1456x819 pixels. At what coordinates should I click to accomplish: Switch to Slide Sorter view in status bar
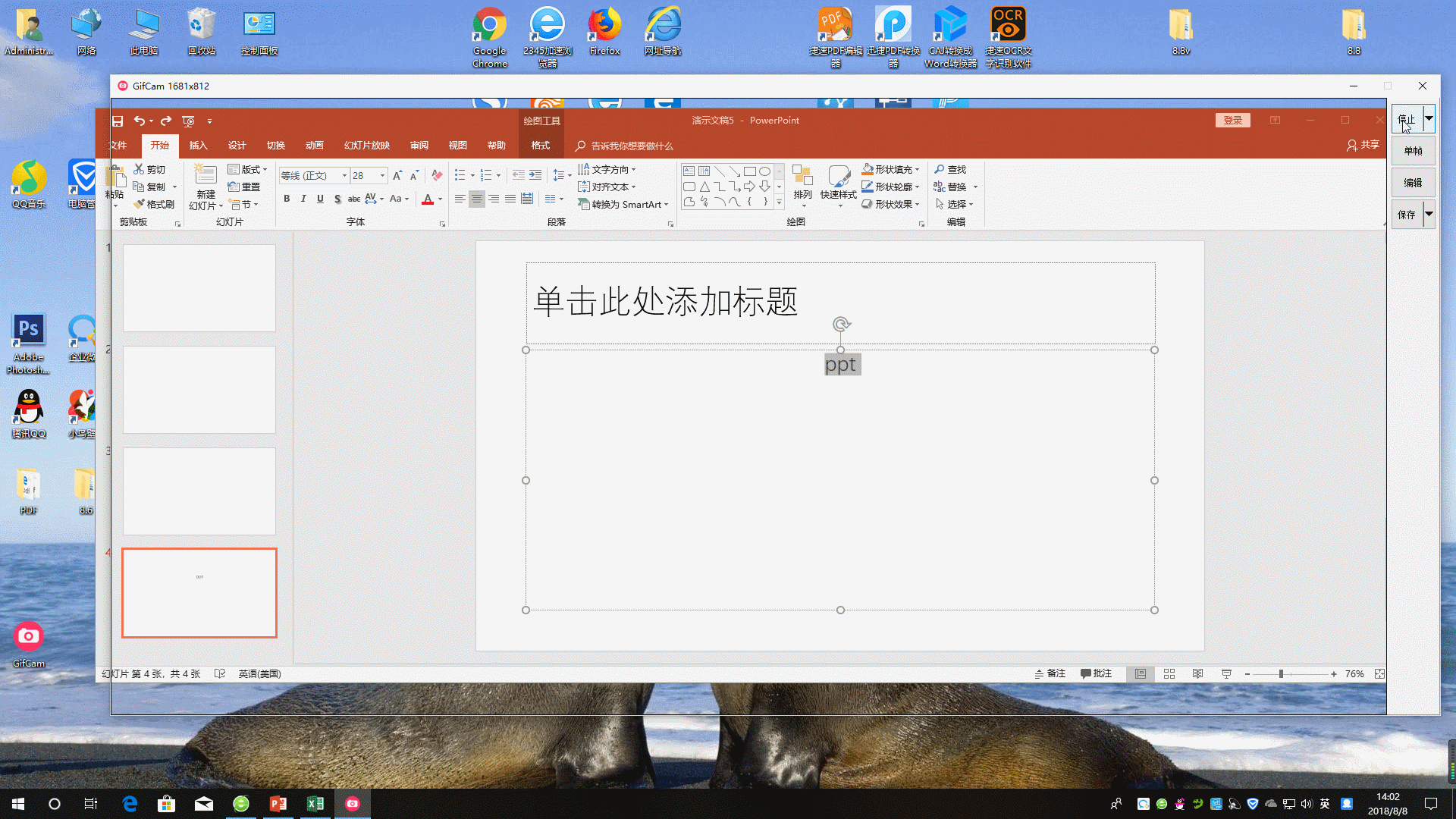point(1169,674)
